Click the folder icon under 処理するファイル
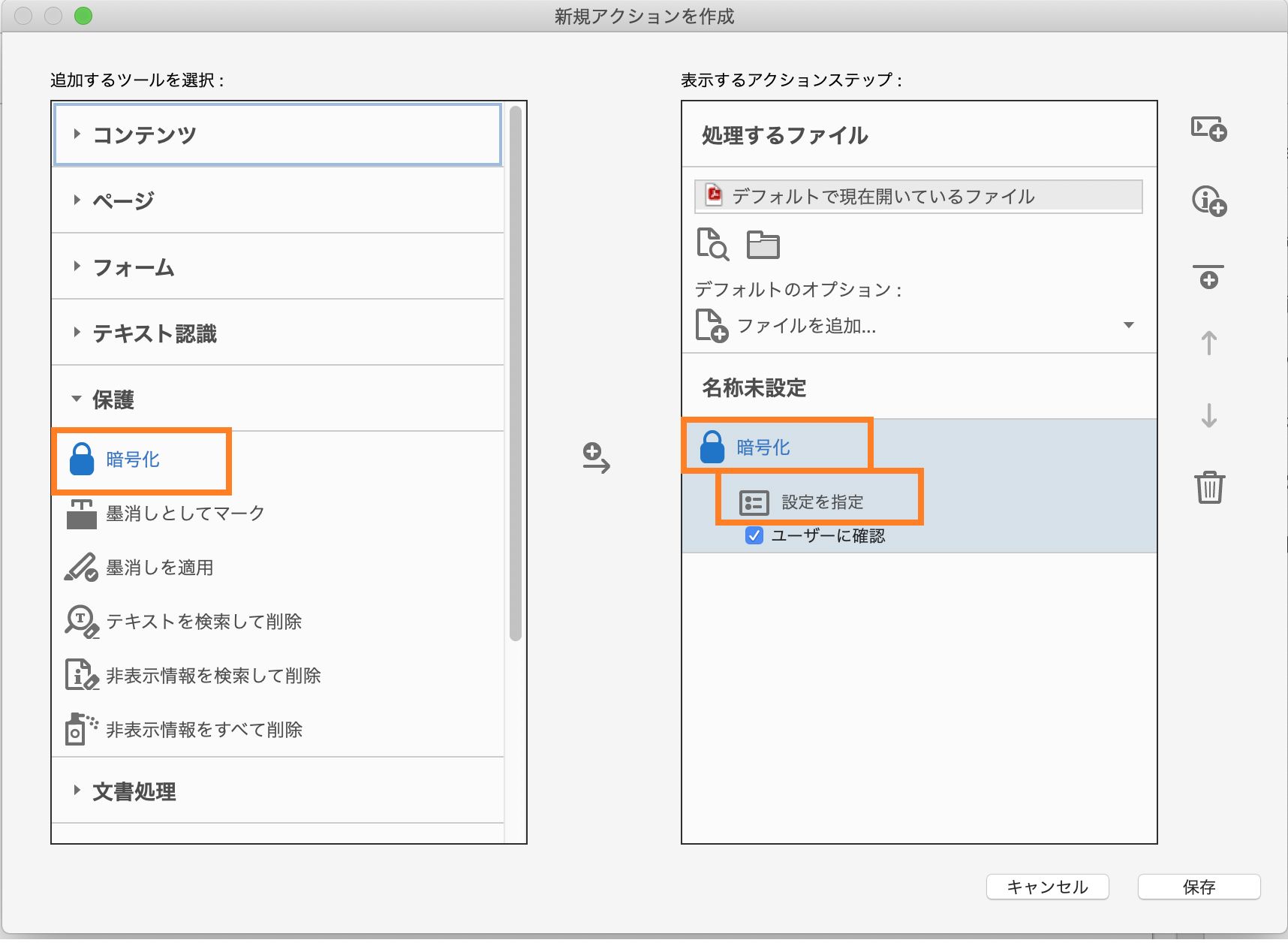The width and height of the screenshot is (1288, 946). coord(763,244)
